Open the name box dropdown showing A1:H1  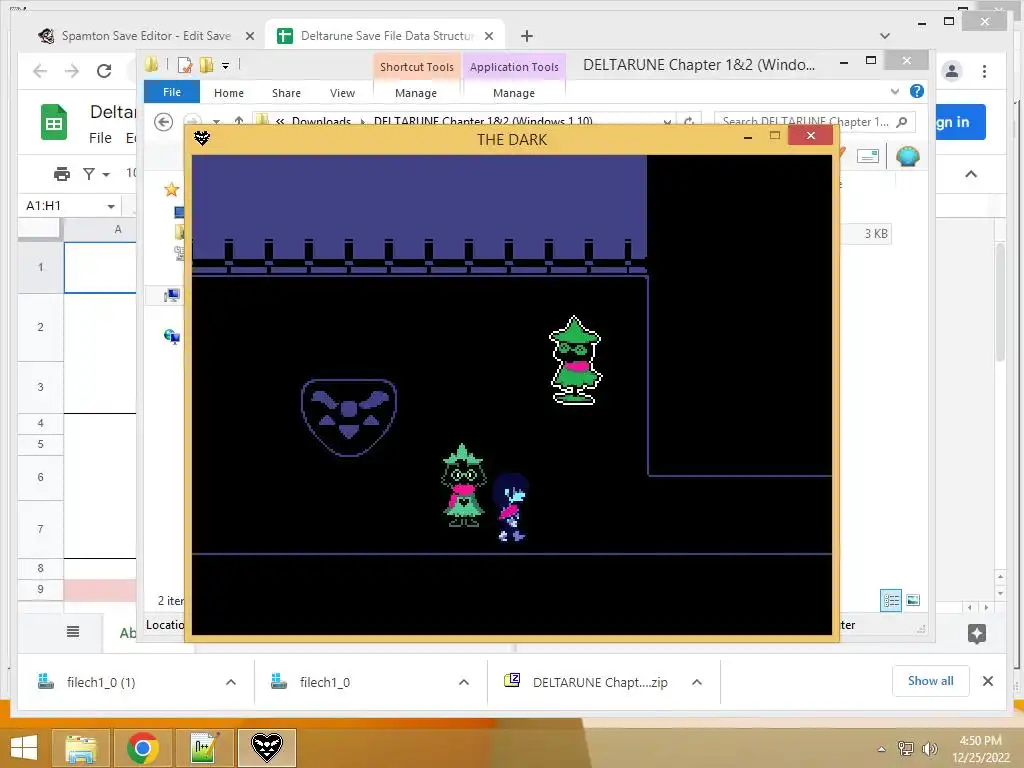pyautogui.click(x=111, y=206)
